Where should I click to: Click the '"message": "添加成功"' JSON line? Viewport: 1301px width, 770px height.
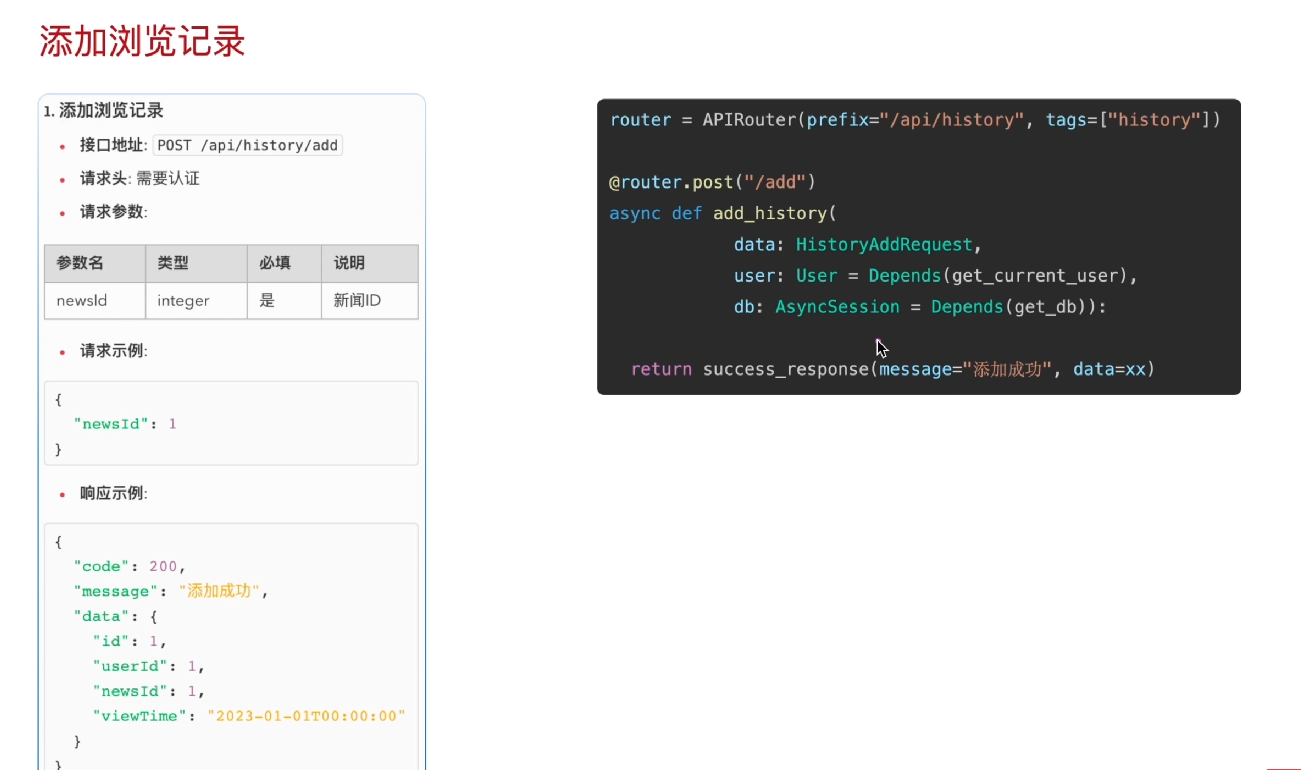coord(171,591)
